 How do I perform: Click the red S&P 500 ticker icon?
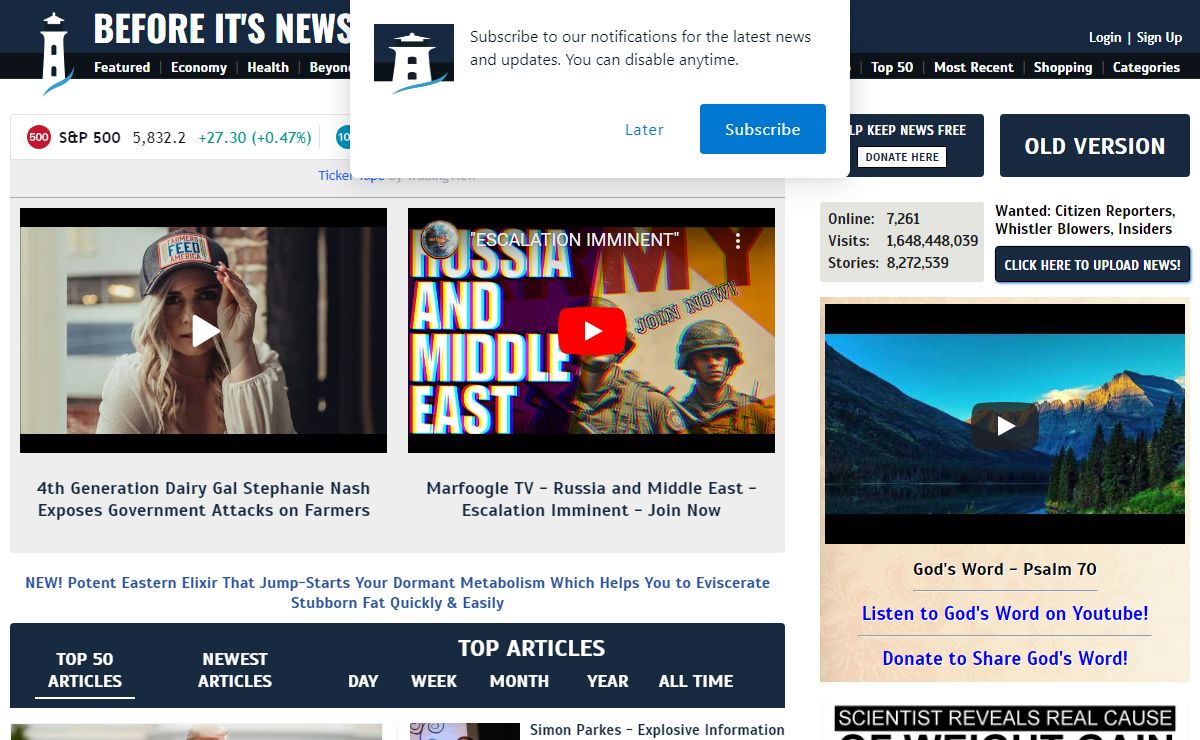39,138
